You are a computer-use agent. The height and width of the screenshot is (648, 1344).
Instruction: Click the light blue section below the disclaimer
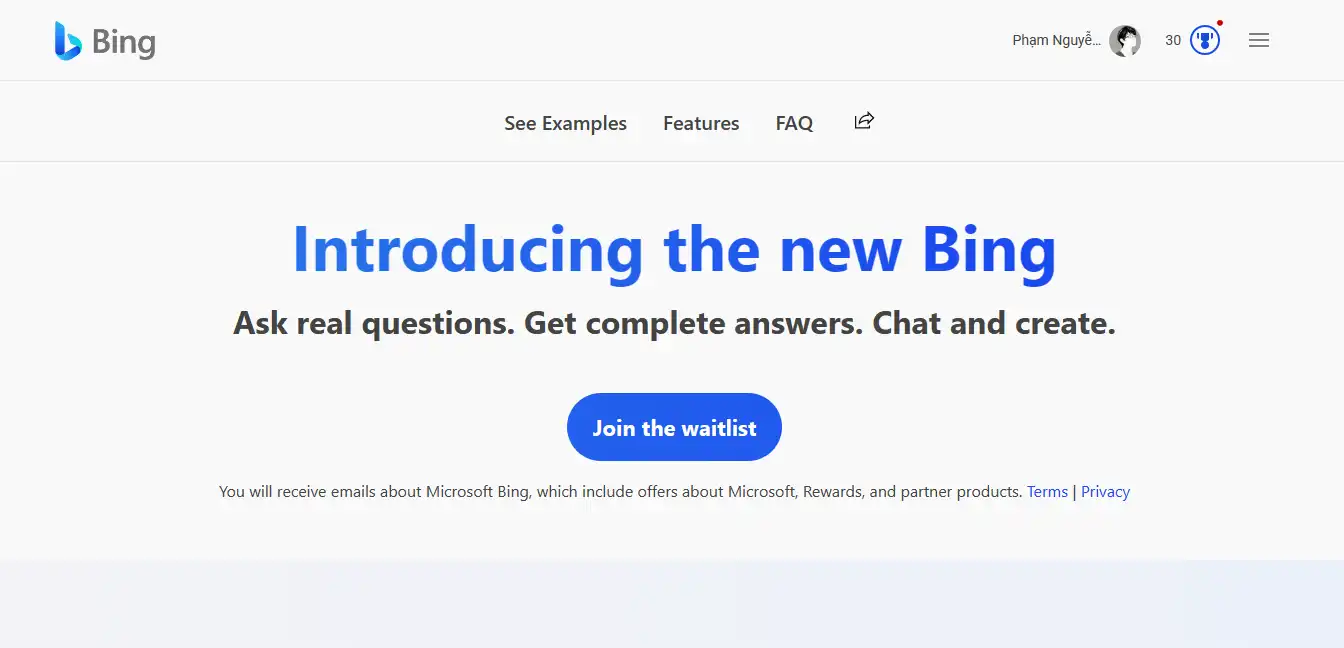(672, 604)
